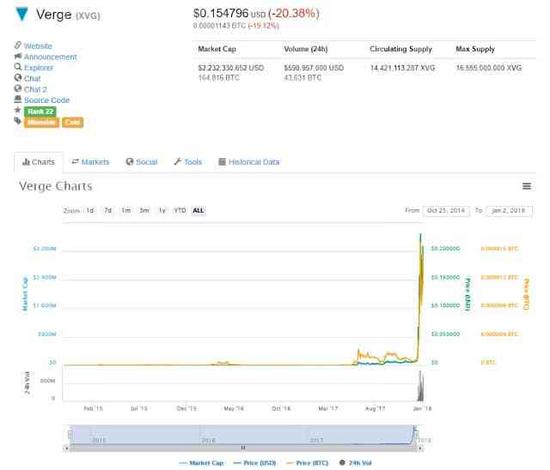This screenshot has width=550, height=470.
Task: Click the navigator left scroll arrow
Action: [66, 448]
